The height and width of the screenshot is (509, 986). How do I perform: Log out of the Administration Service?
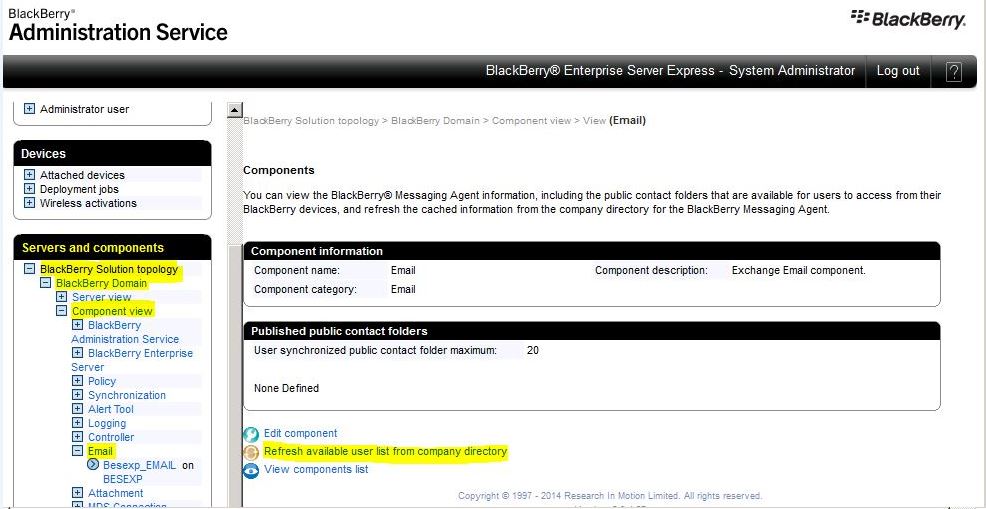(x=898, y=70)
